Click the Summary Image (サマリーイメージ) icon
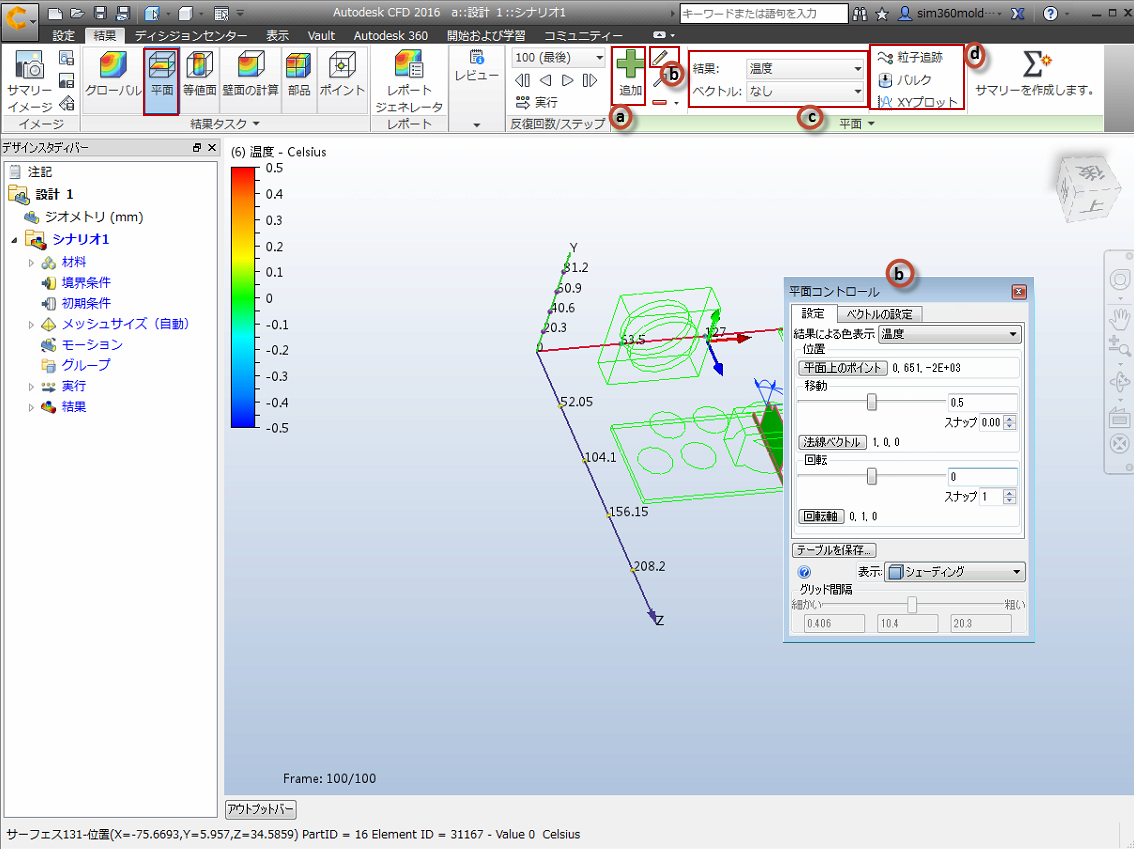 [29, 81]
